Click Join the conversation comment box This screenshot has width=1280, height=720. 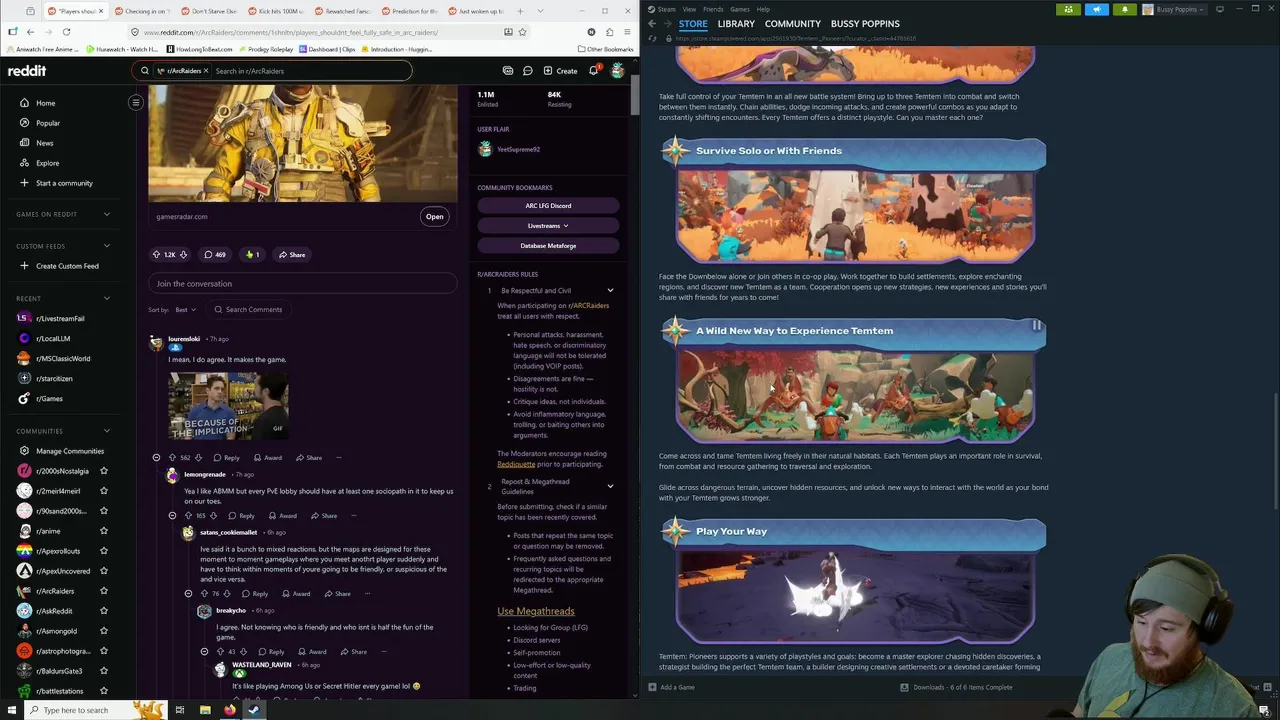302,283
